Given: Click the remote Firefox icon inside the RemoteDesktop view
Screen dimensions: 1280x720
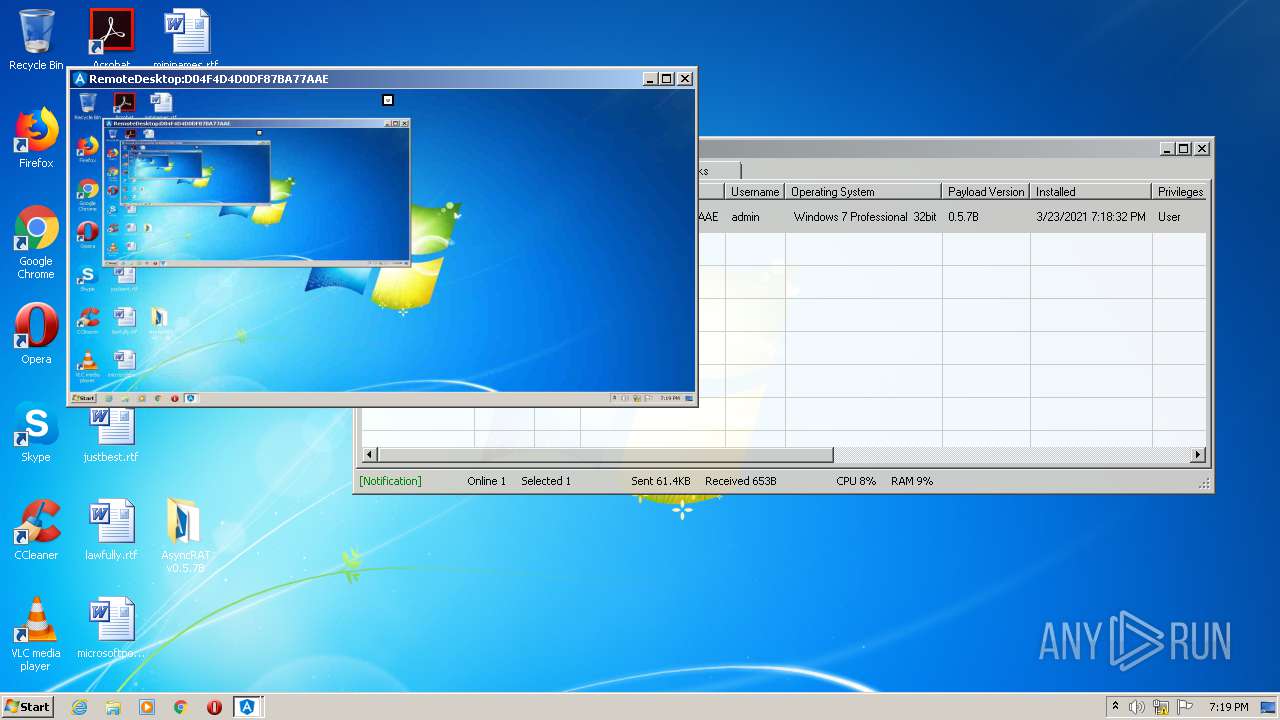Looking at the screenshot, I should pos(87,148).
